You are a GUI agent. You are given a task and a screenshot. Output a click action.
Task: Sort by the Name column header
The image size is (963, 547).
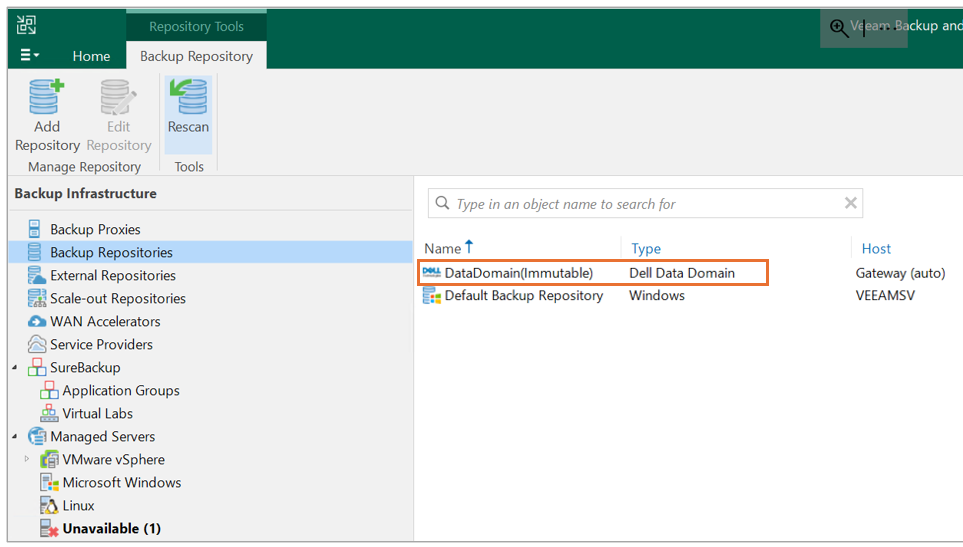point(443,249)
